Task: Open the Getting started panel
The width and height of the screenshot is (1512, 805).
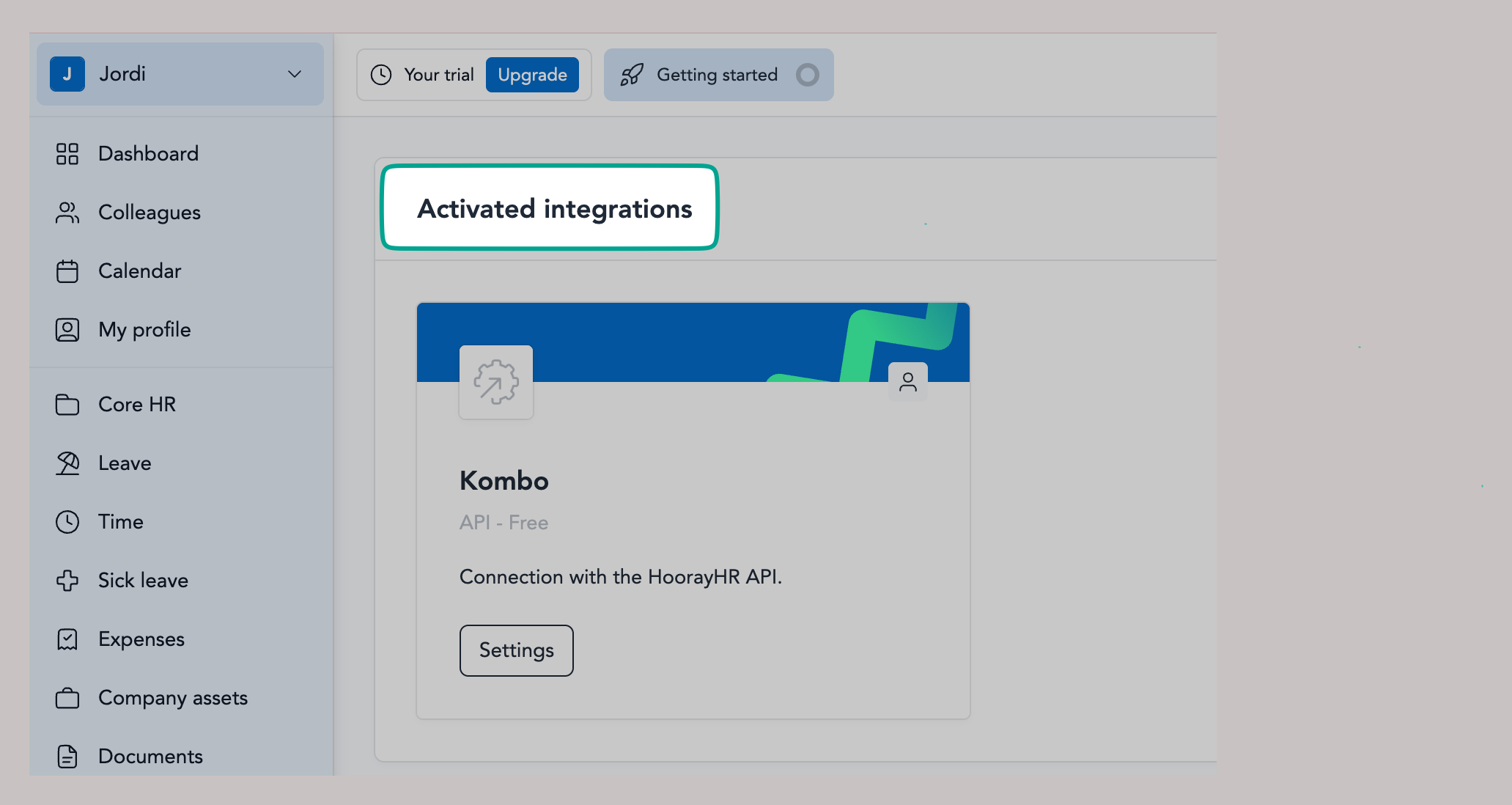Action: 716,75
